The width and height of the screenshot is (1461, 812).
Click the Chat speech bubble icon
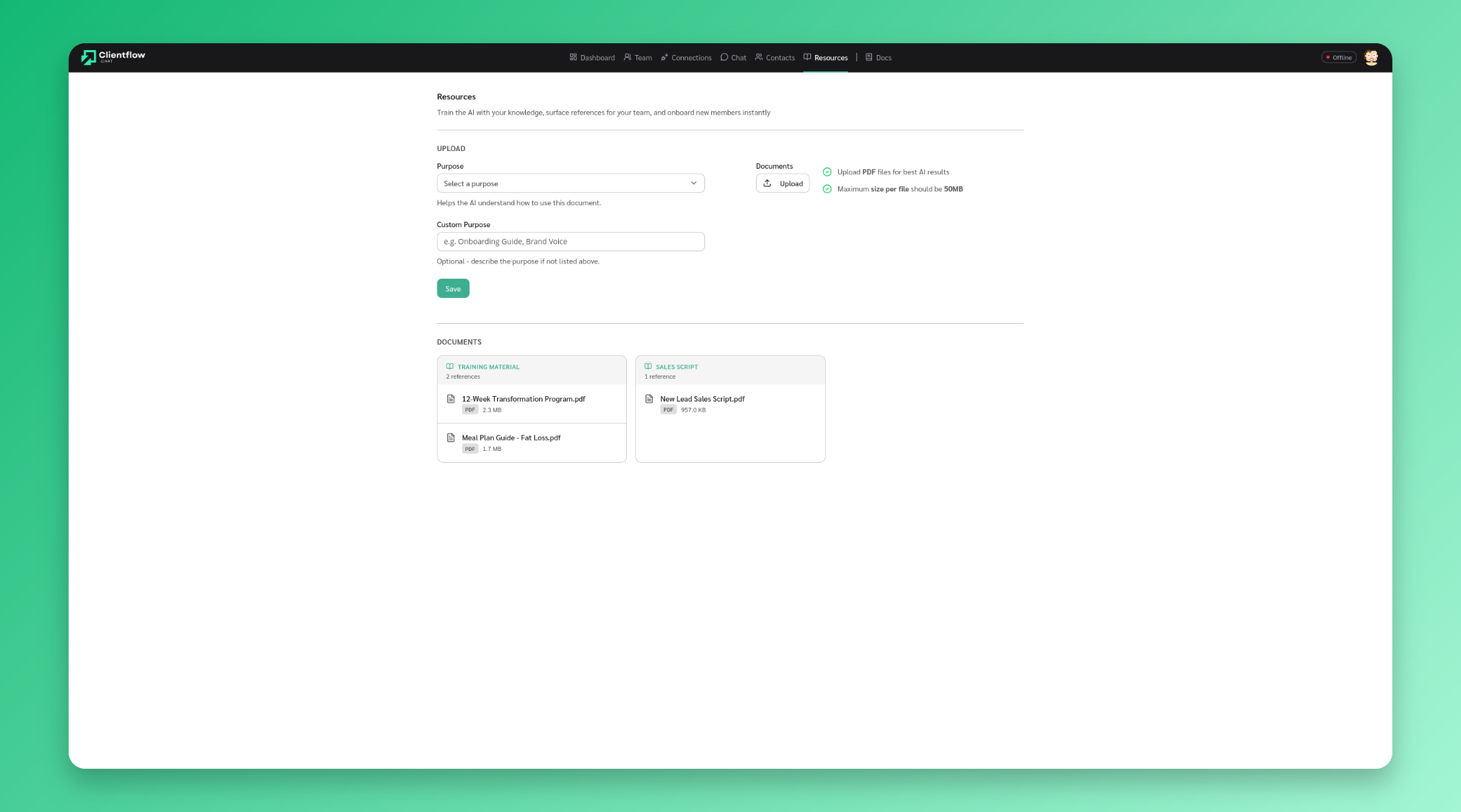724,58
